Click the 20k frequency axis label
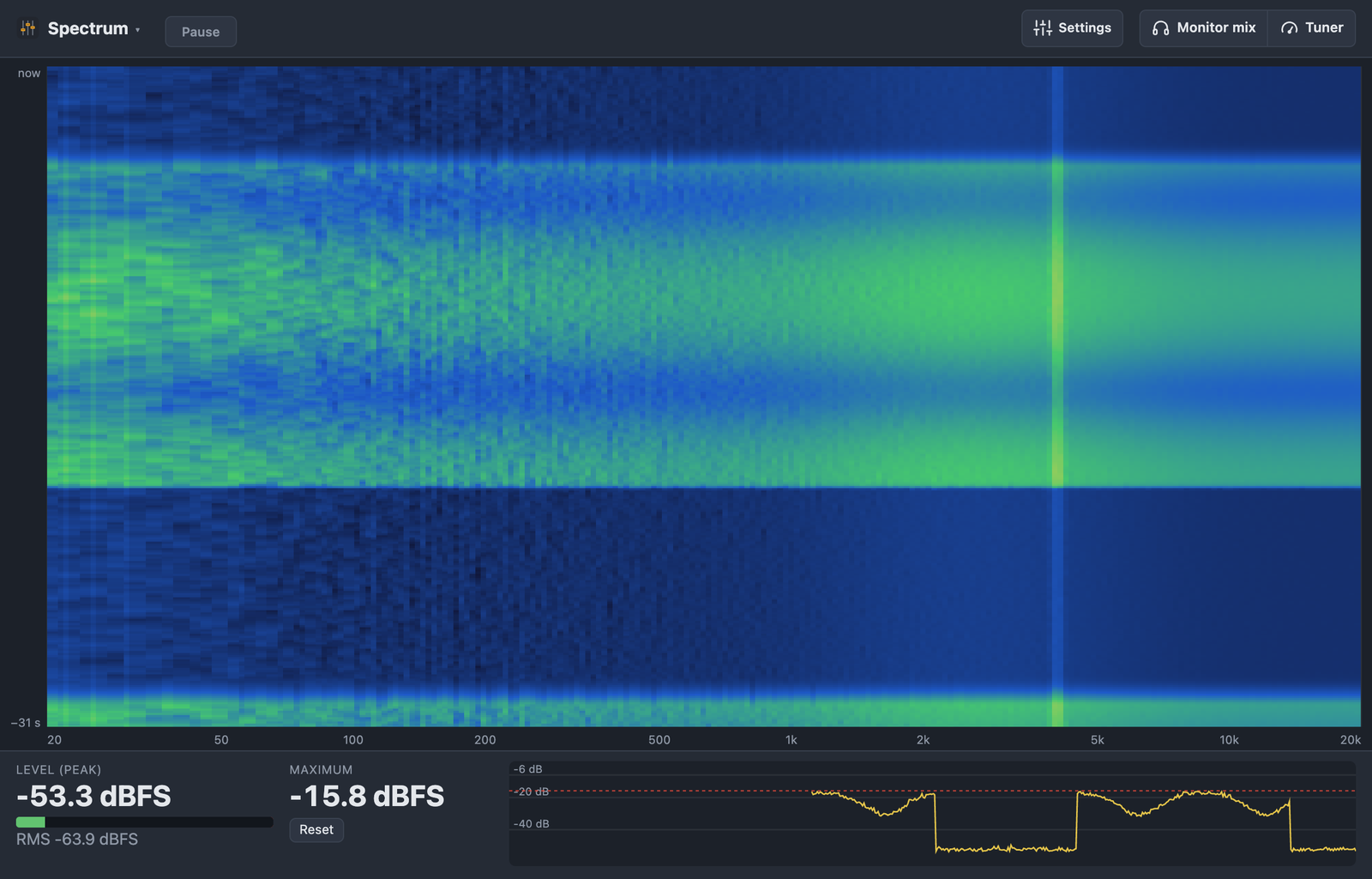The image size is (1372, 879). pyautogui.click(x=1351, y=740)
